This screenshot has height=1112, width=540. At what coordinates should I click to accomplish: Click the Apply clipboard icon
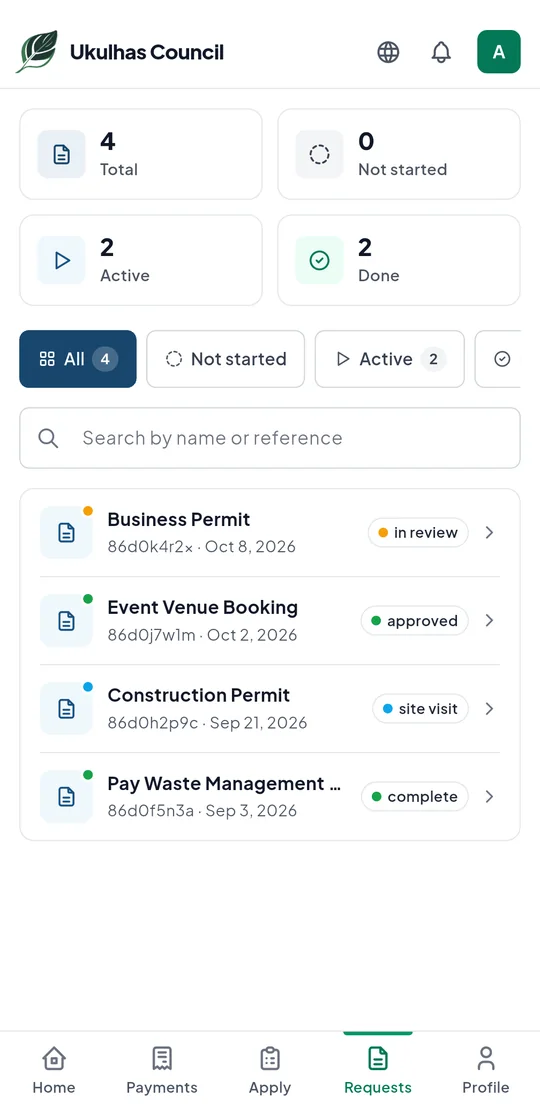[270, 1059]
